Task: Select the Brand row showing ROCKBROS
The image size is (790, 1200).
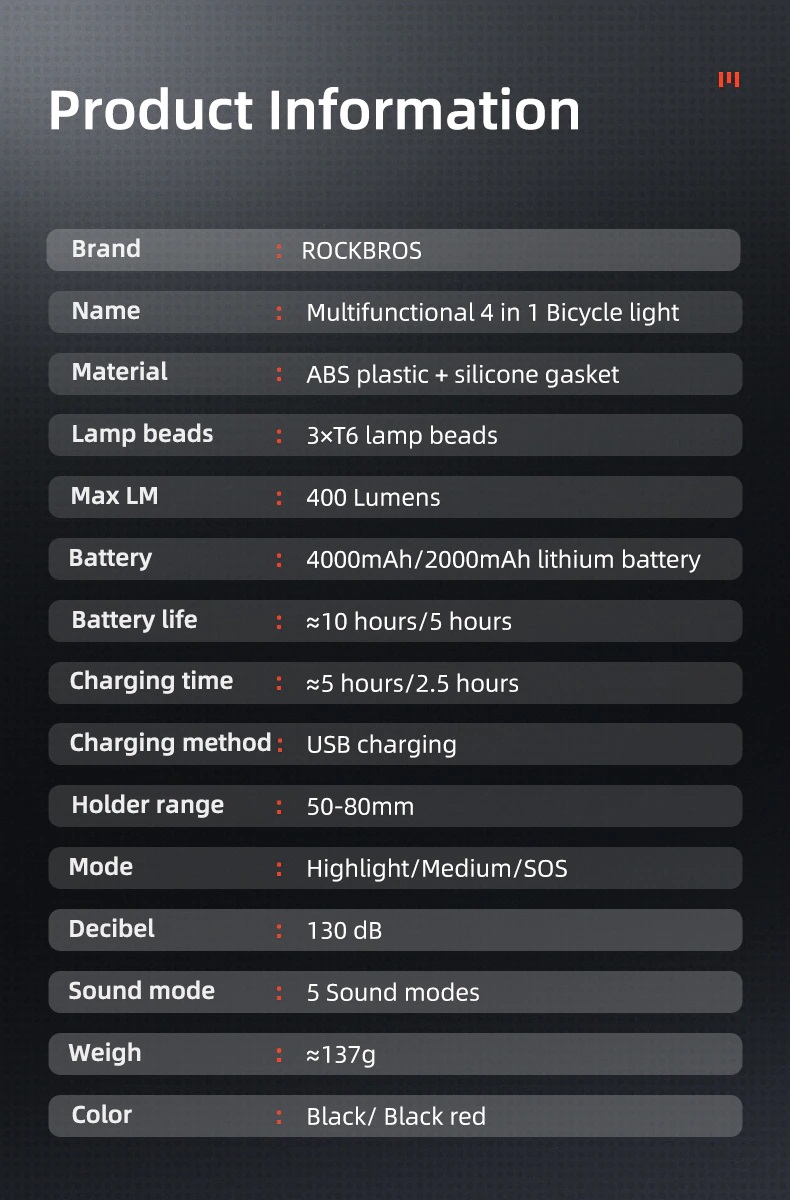Action: click(x=393, y=250)
